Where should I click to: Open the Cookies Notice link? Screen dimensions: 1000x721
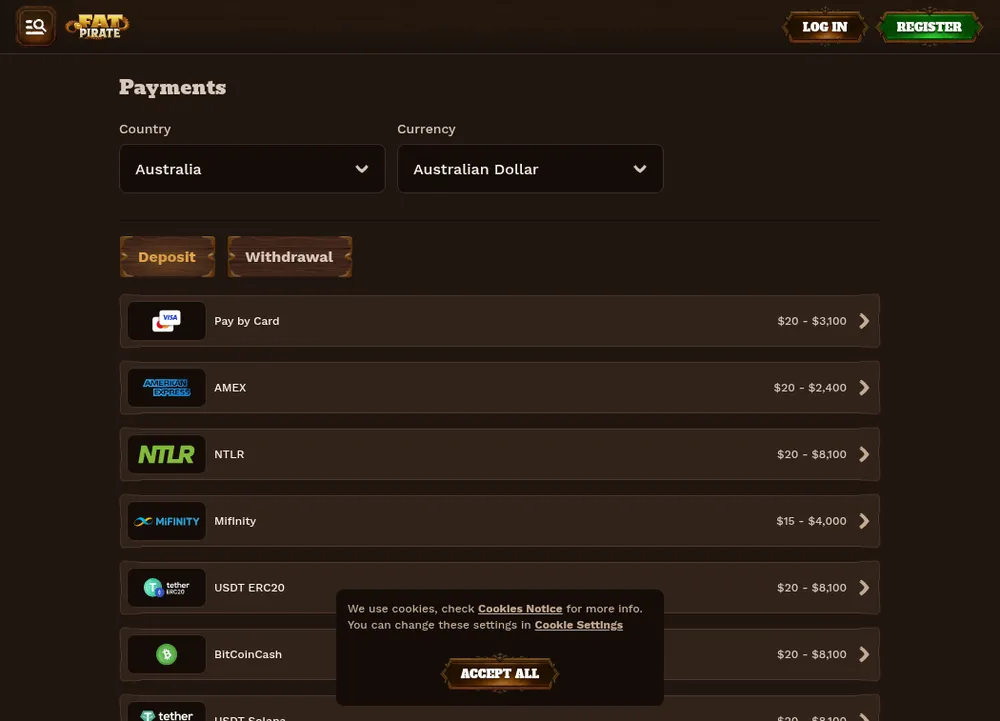click(x=520, y=609)
